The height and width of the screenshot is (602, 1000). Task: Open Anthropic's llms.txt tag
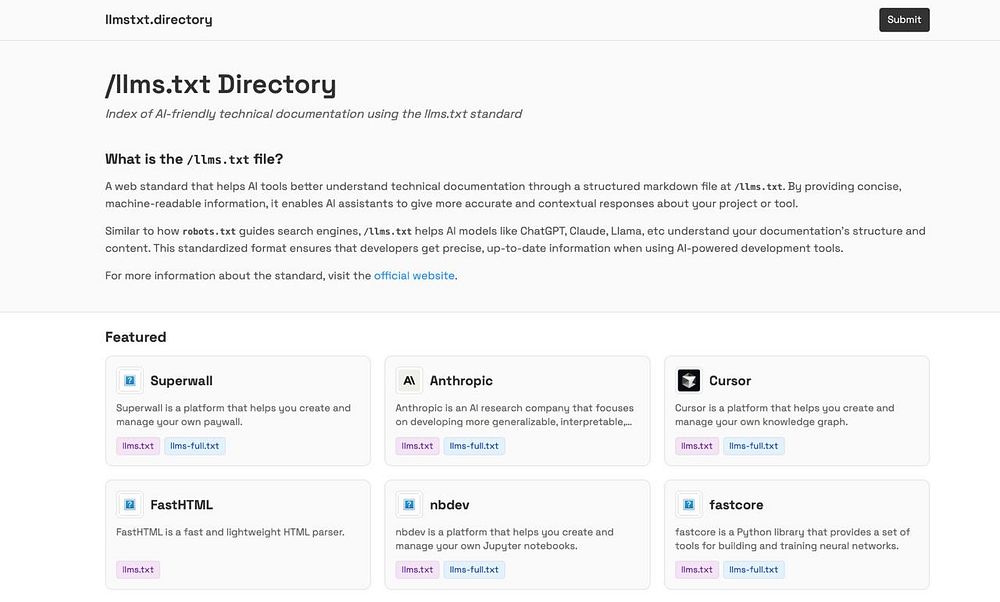click(417, 446)
